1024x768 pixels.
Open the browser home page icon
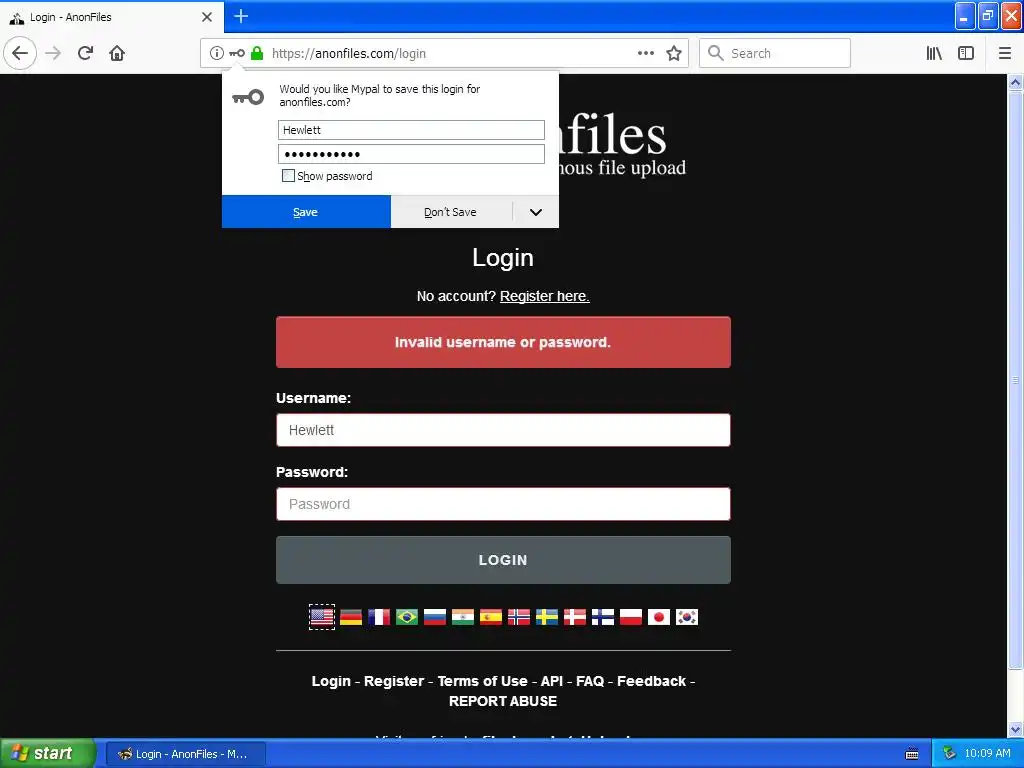click(117, 53)
